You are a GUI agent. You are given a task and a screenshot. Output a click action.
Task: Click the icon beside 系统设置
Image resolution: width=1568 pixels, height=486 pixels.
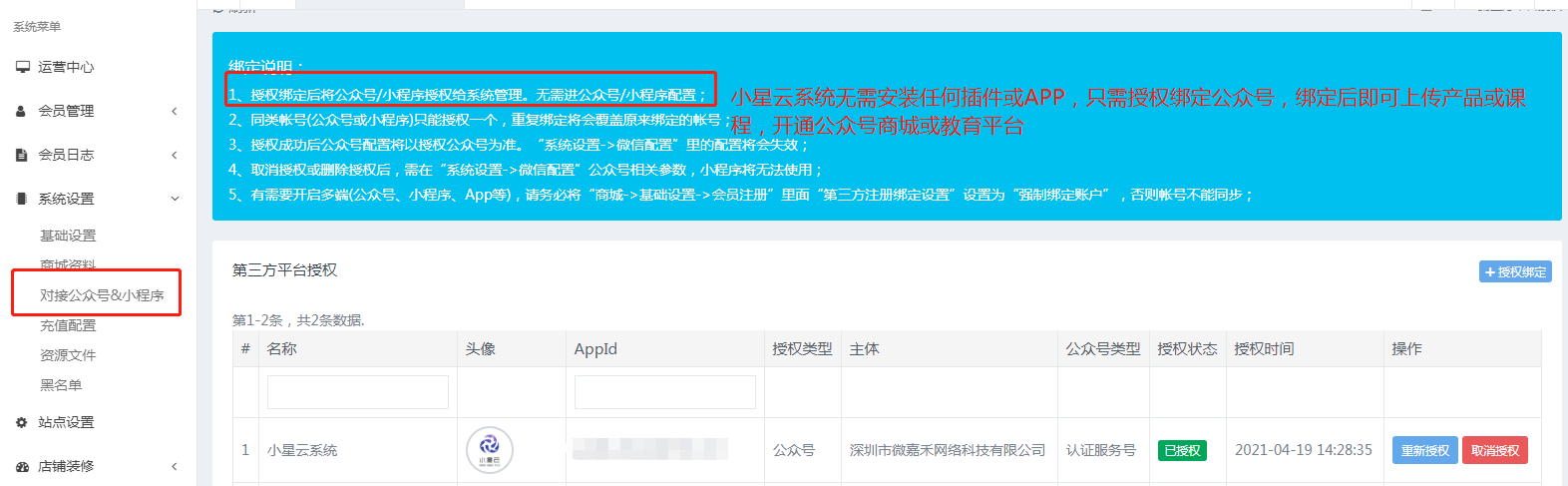tap(21, 199)
